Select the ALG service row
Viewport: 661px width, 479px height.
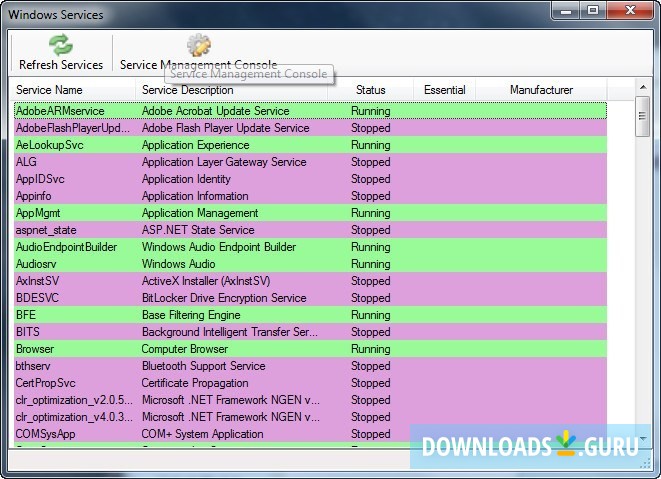coord(310,162)
